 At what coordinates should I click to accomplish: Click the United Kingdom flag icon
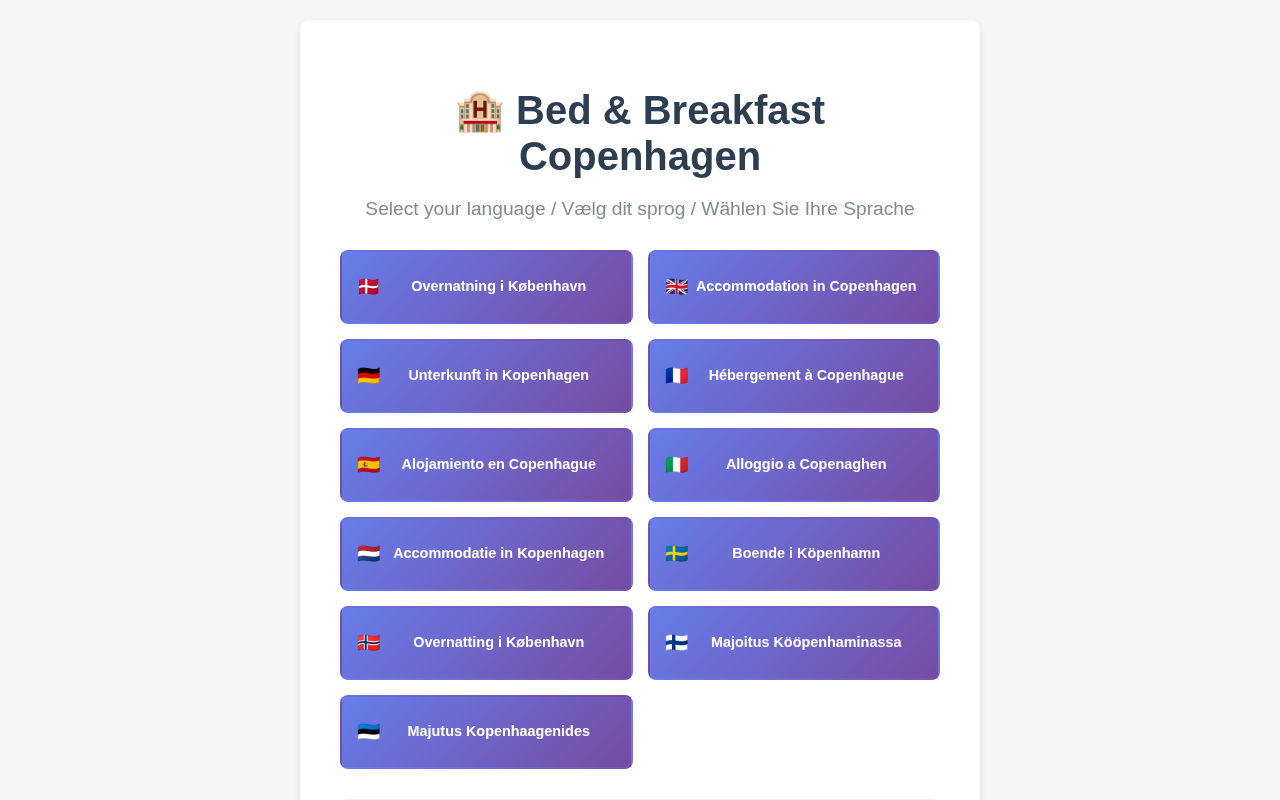pos(677,287)
